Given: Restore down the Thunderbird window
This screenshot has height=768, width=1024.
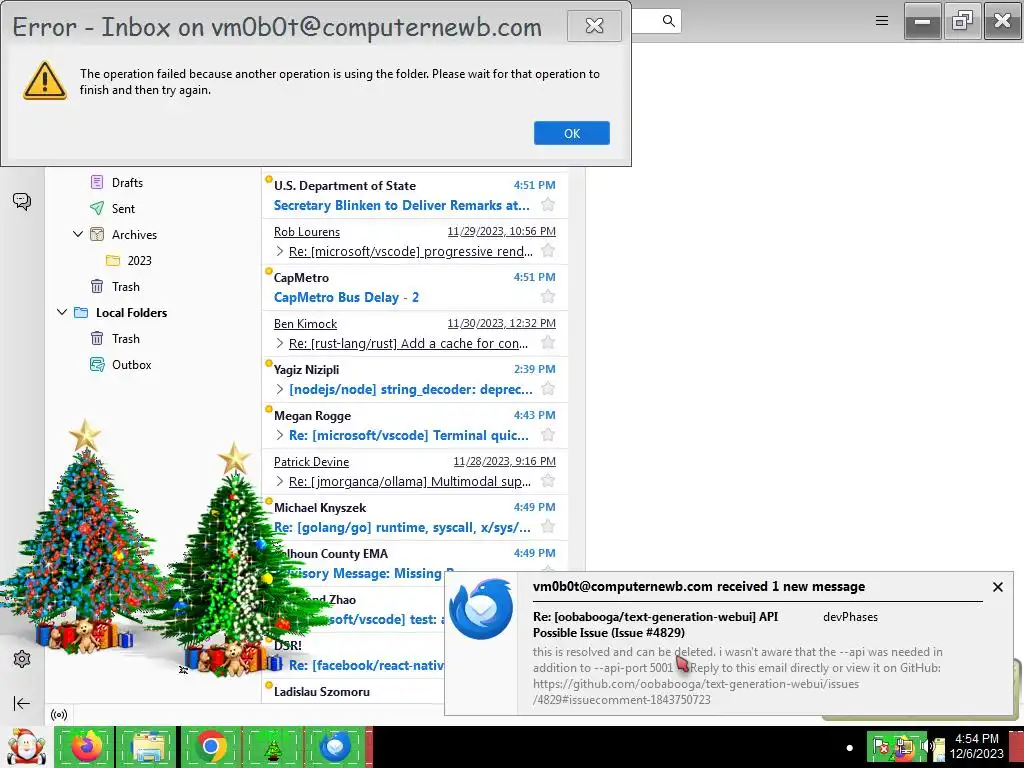Looking at the screenshot, I should pos(963,21).
